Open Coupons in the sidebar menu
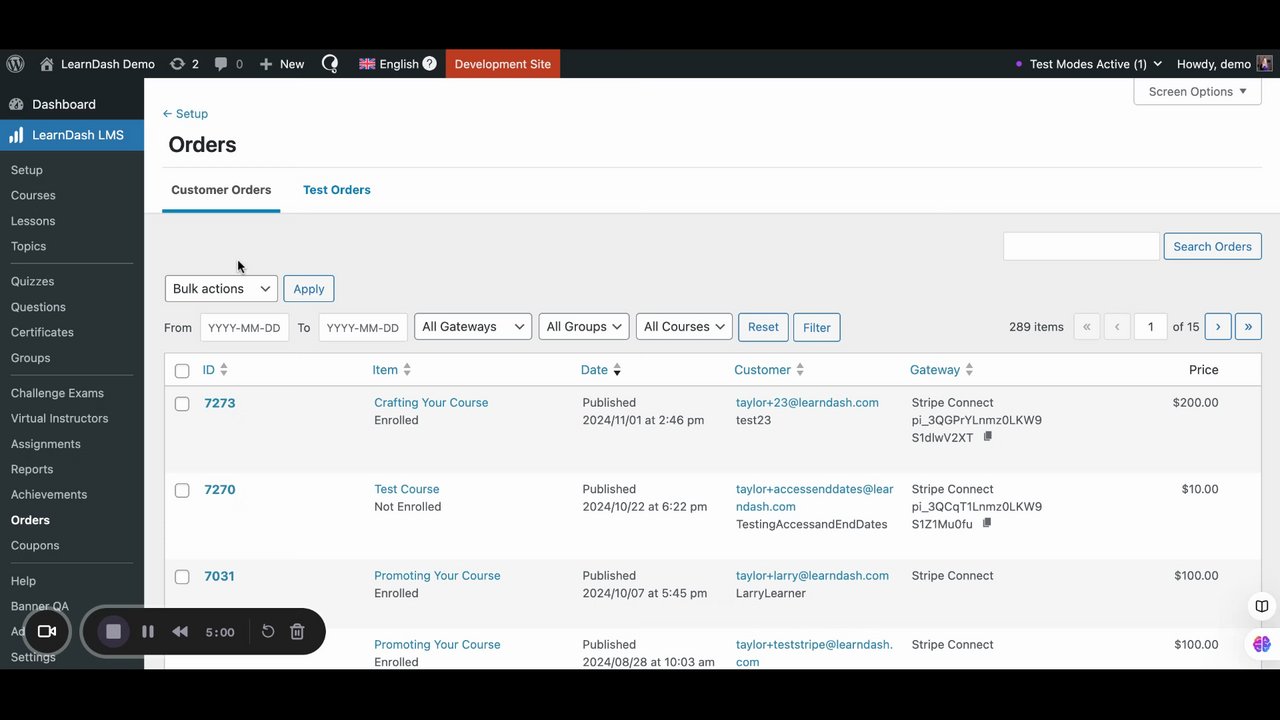The width and height of the screenshot is (1280, 720). [x=35, y=545]
